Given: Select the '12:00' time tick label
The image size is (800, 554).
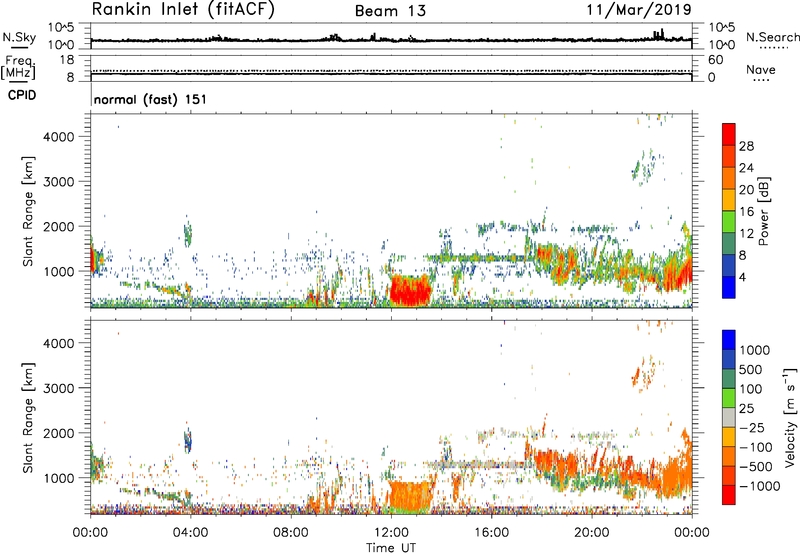Looking at the screenshot, I should 391,533.
